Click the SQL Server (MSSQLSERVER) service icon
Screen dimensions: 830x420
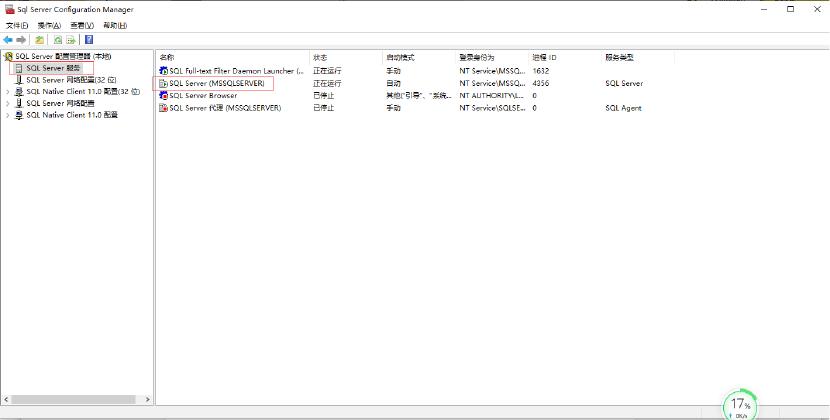164,83
